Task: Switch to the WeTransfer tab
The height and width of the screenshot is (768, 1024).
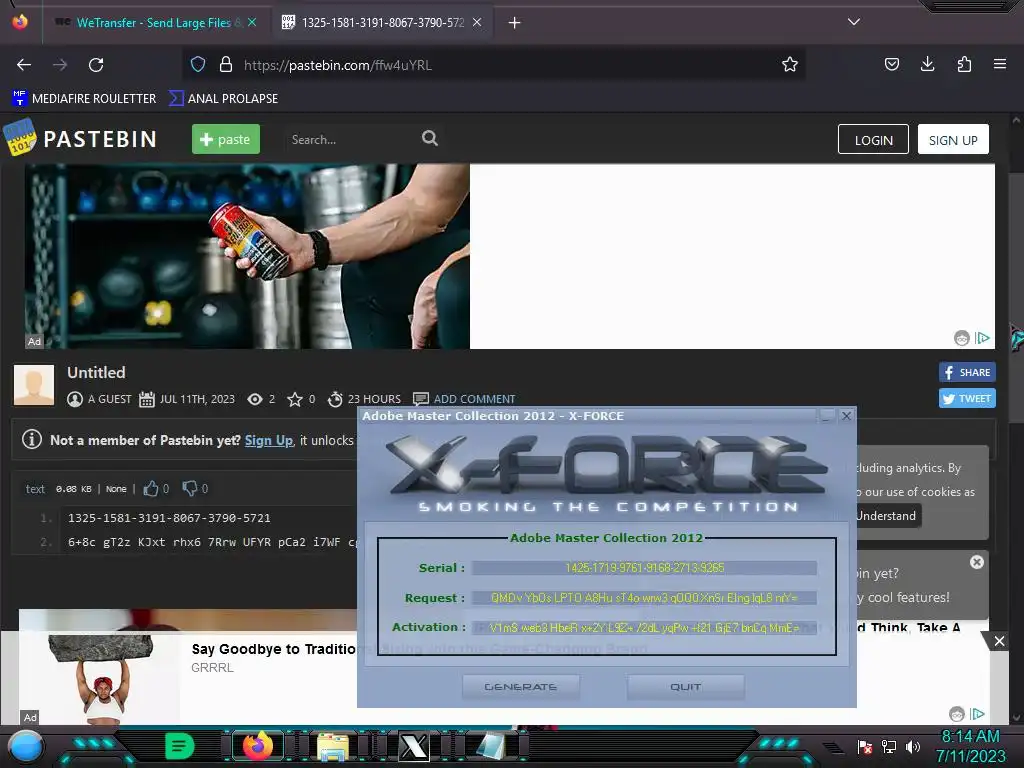Action: [153, 23]
